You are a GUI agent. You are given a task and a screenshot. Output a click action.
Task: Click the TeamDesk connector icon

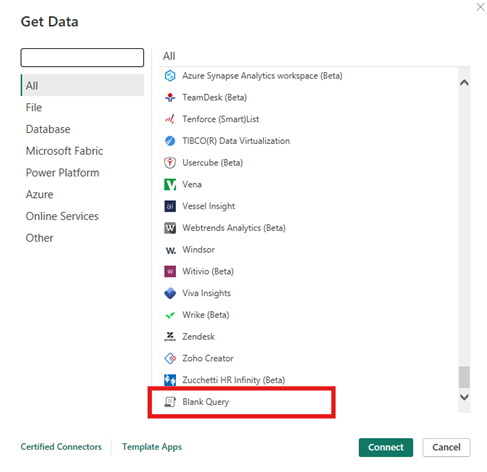click(170, 97)
